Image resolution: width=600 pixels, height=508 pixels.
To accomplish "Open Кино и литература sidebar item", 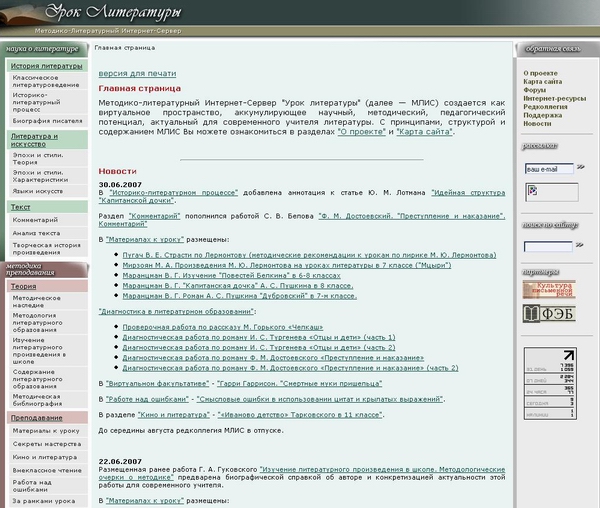I will coord(44,457).
